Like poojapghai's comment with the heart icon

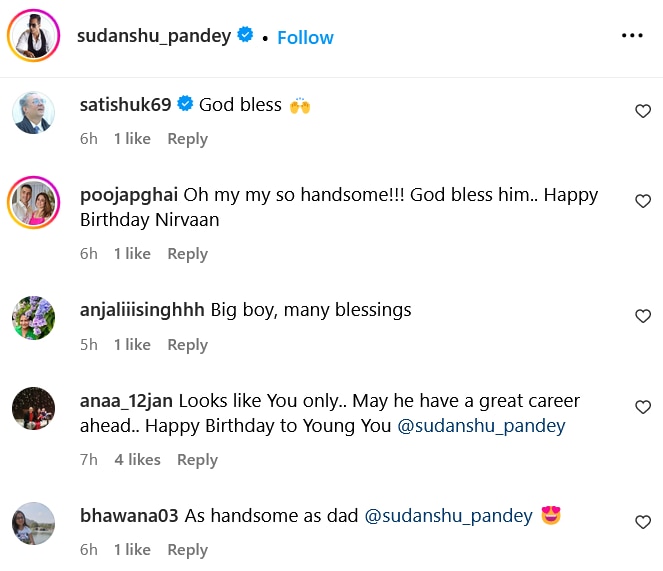pos(643,201)
